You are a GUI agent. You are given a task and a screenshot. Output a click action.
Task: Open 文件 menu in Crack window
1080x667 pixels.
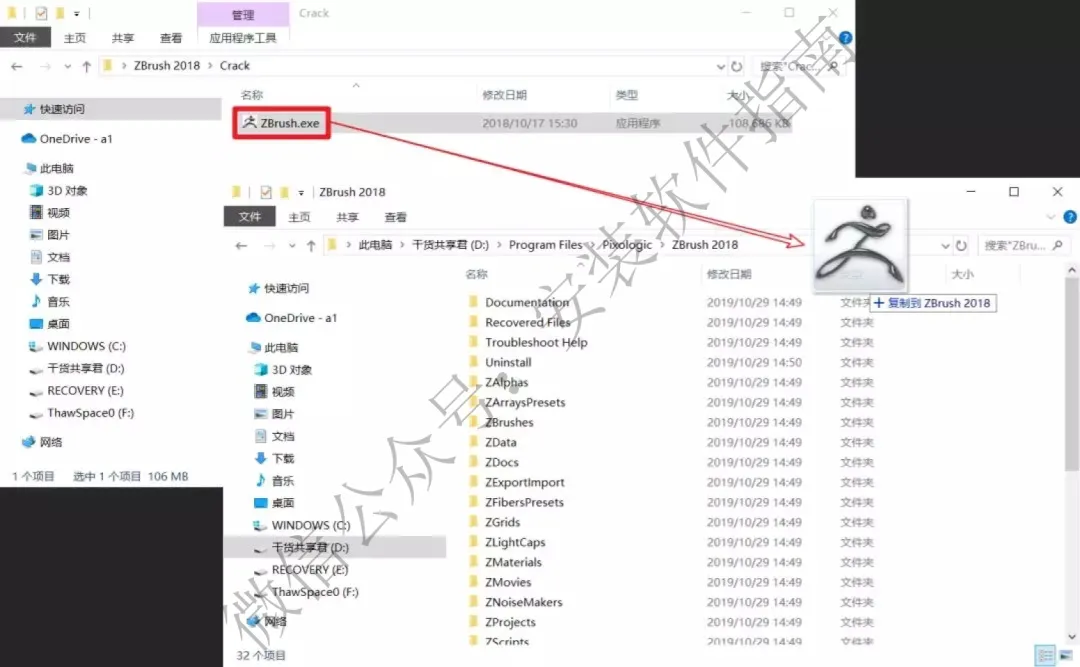pos(25,37)
